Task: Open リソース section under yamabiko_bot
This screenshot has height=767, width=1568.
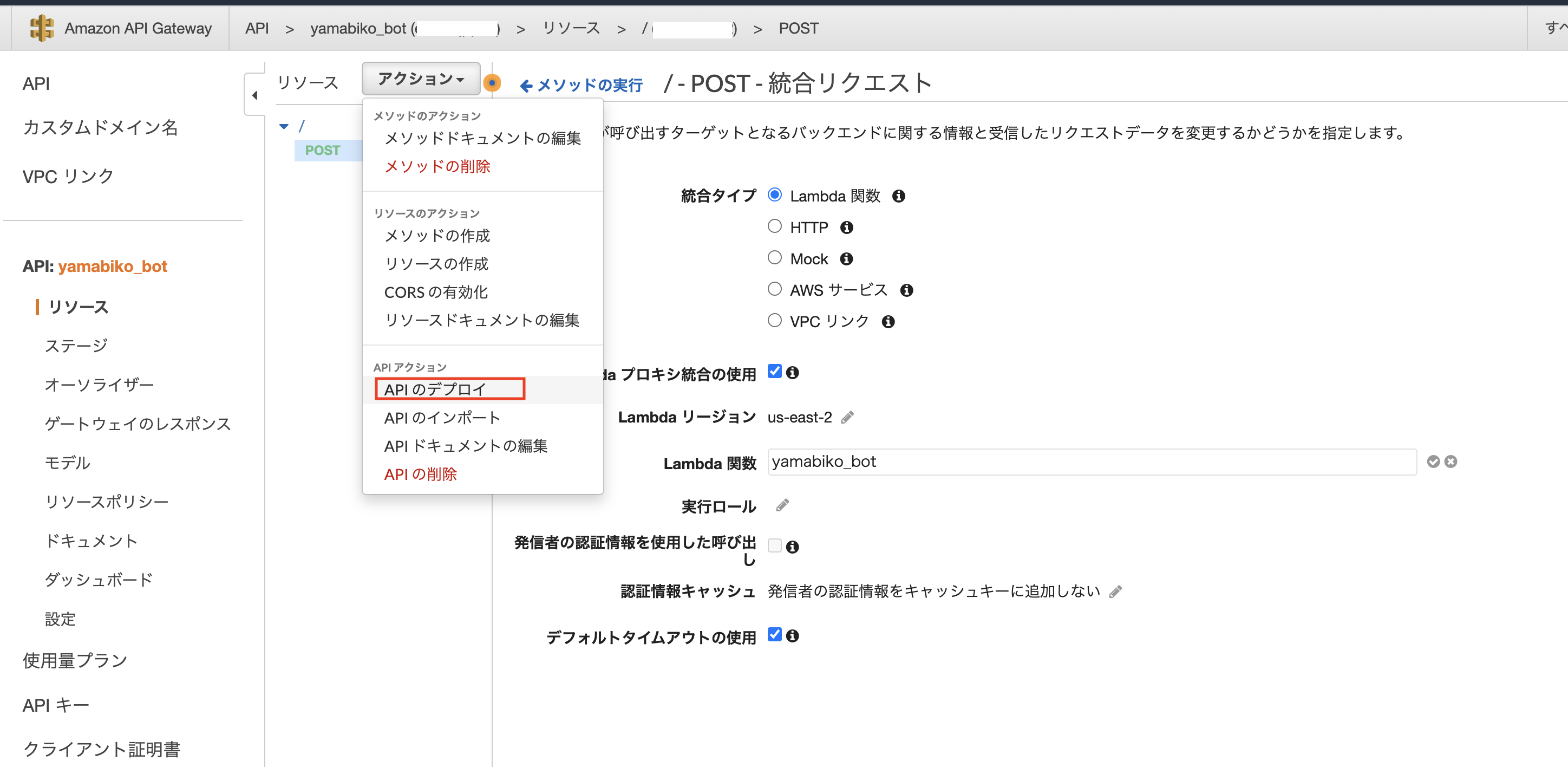Action: pyautogui.click(x=78, y=307)
